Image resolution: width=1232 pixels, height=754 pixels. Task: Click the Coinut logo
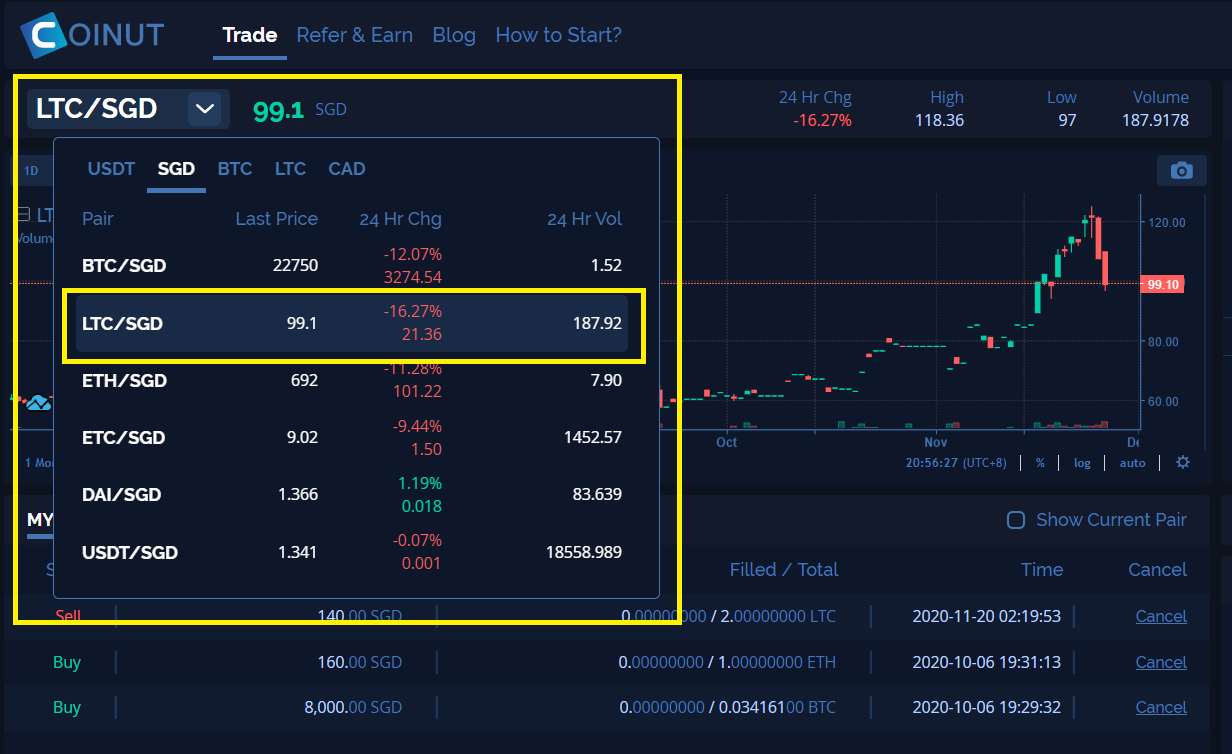coord(92,36)
